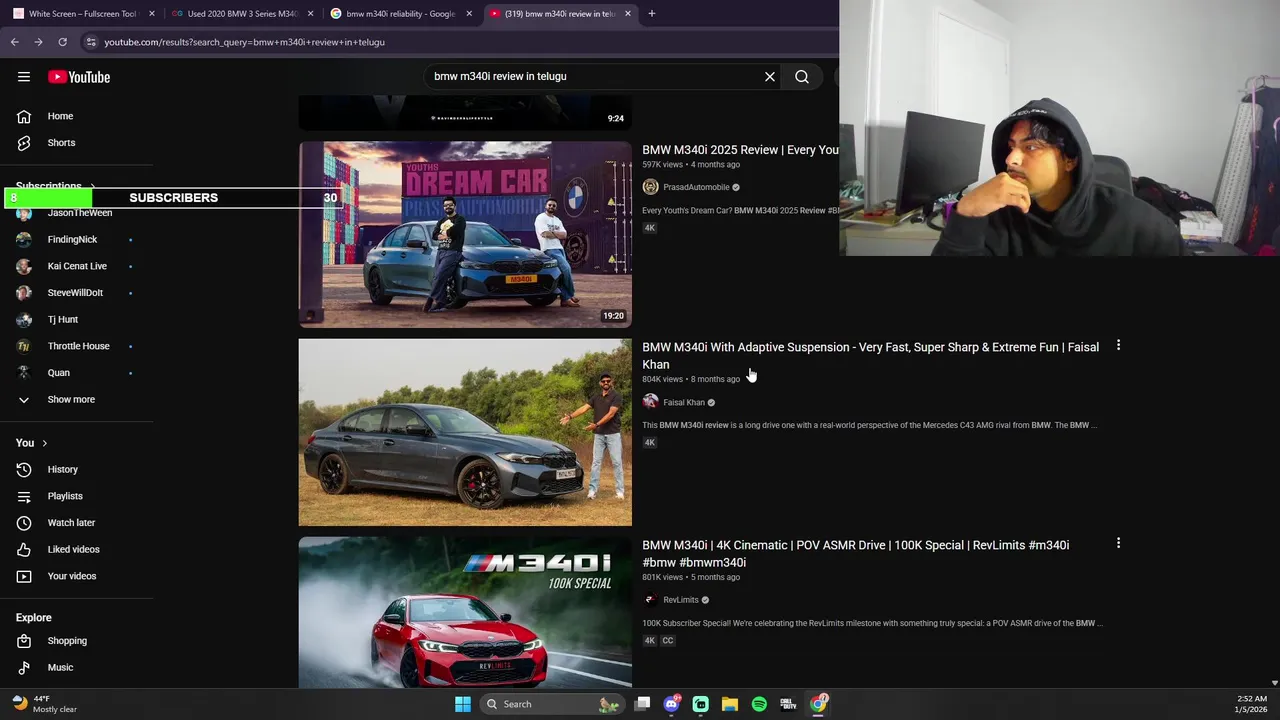Image resolution: width=1280 pixels, height=720 pixels.
Task: Open a new browser tab
Action: [x=652, y=14]
